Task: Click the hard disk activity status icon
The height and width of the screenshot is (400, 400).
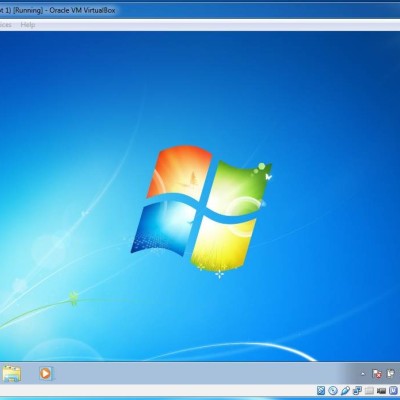Action: [321, 390]
